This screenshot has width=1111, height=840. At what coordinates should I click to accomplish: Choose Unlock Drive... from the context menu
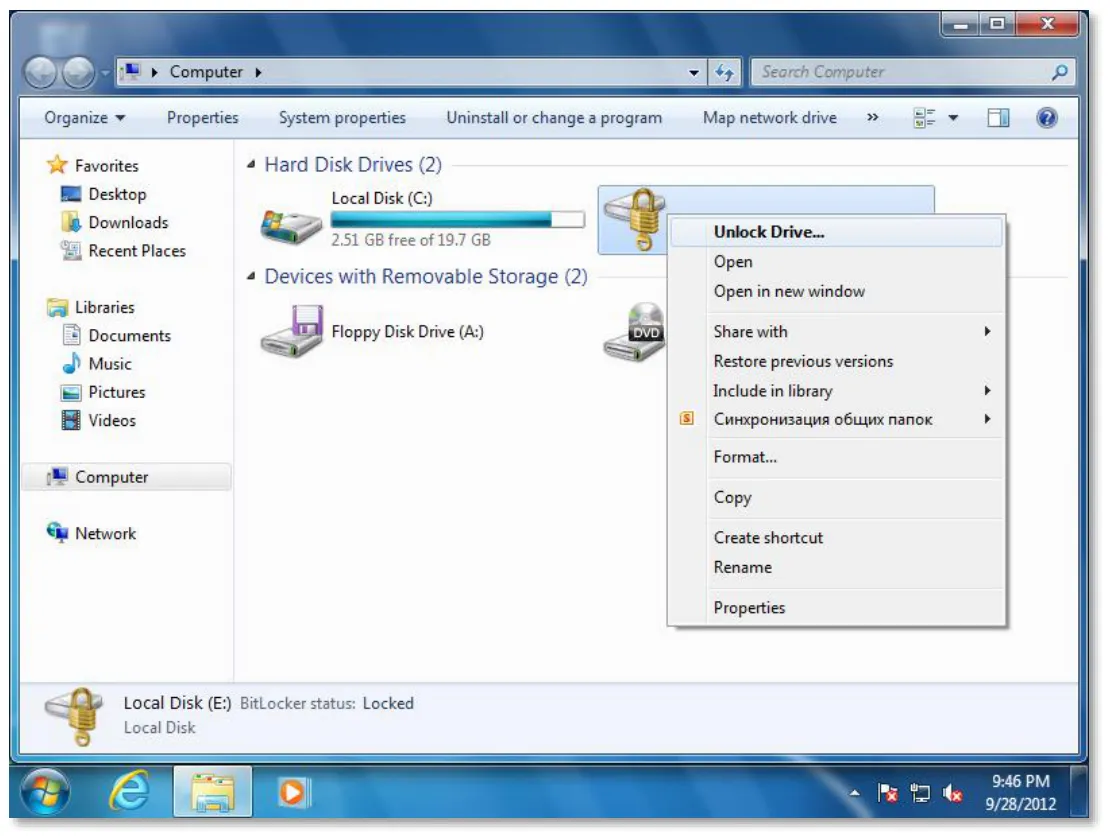click(x=836, y=232)
